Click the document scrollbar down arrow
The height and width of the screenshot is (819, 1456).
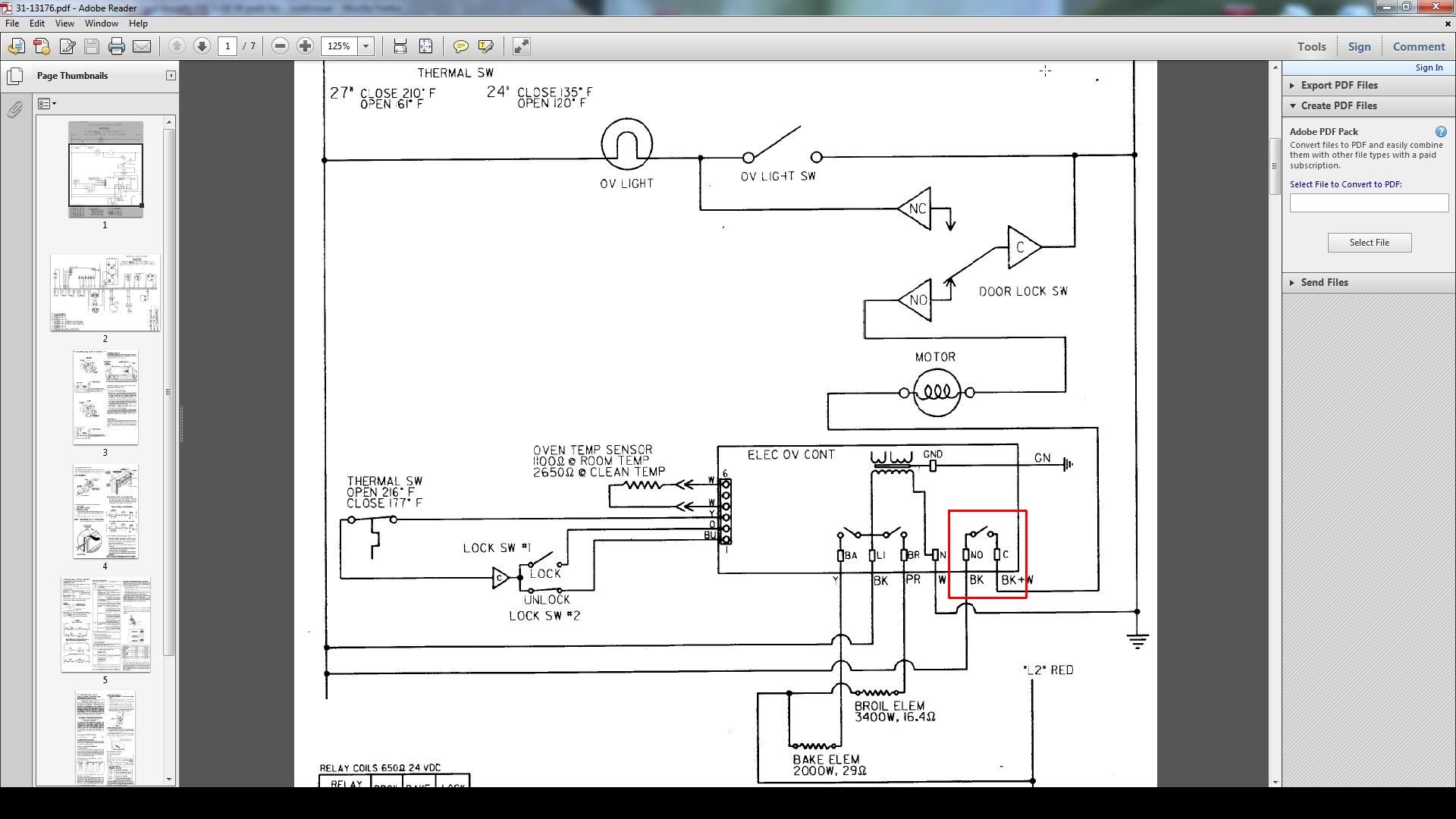click(1275, 782)
